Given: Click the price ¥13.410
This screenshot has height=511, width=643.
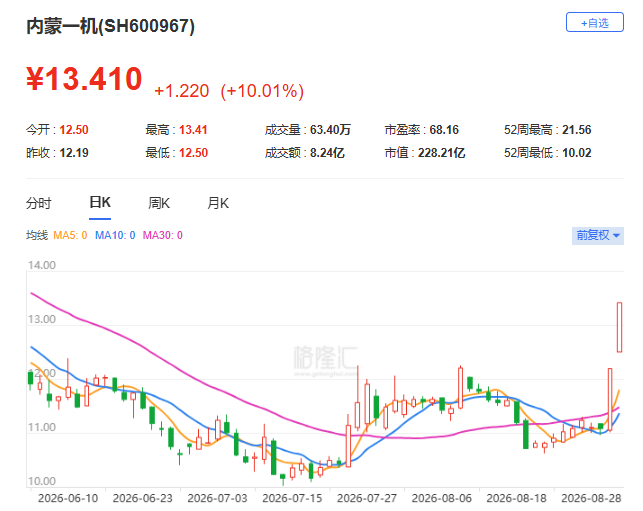Looking at the screenshot, I should pyautogui.click(x=84, y=78).
